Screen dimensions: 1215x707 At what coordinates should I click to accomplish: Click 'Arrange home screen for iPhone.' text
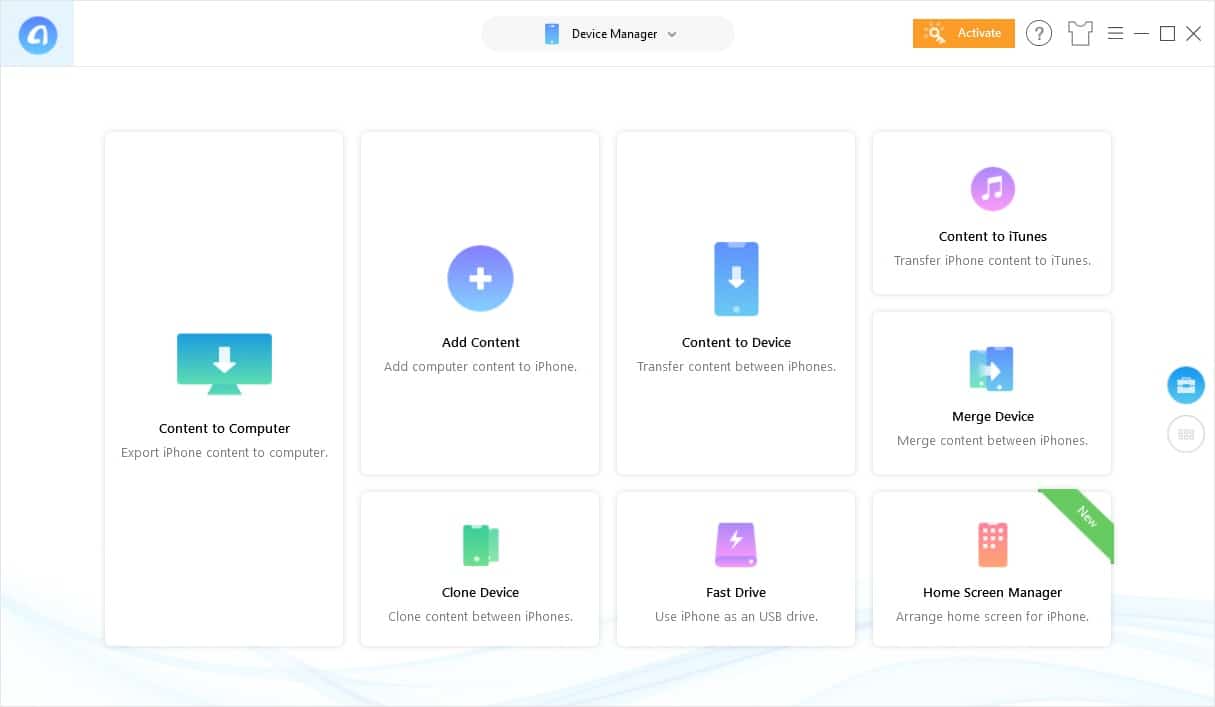coord(992,617)
